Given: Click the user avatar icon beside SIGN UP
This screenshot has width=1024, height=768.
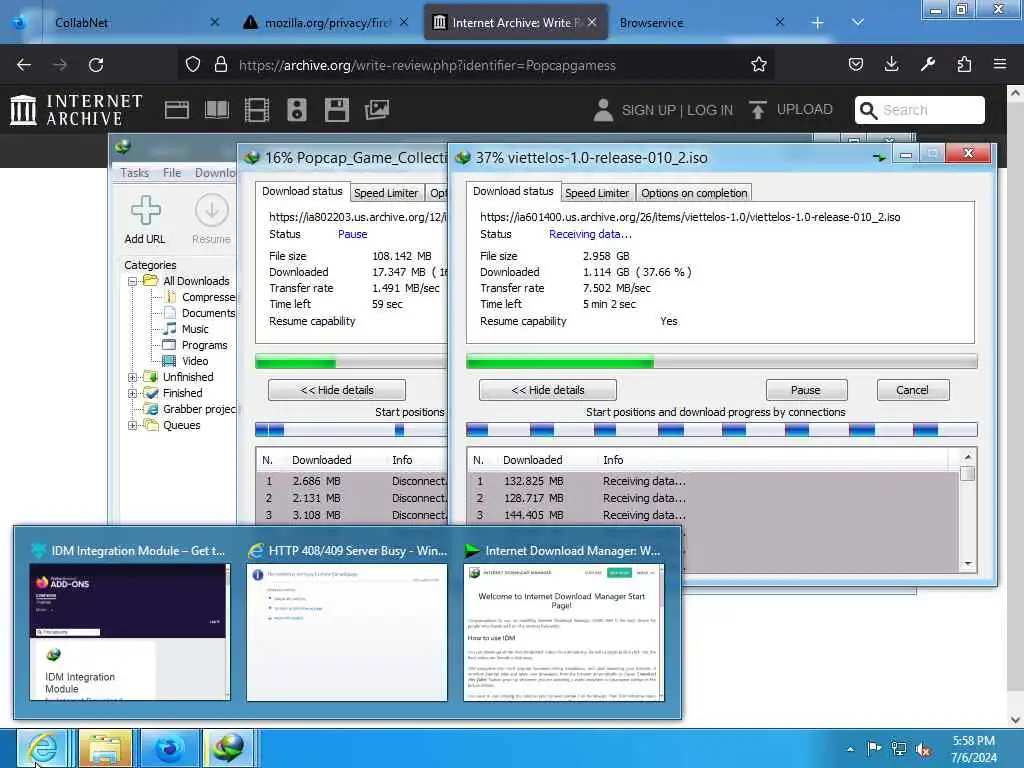Looking at the screenshot, I should point(603,110).
